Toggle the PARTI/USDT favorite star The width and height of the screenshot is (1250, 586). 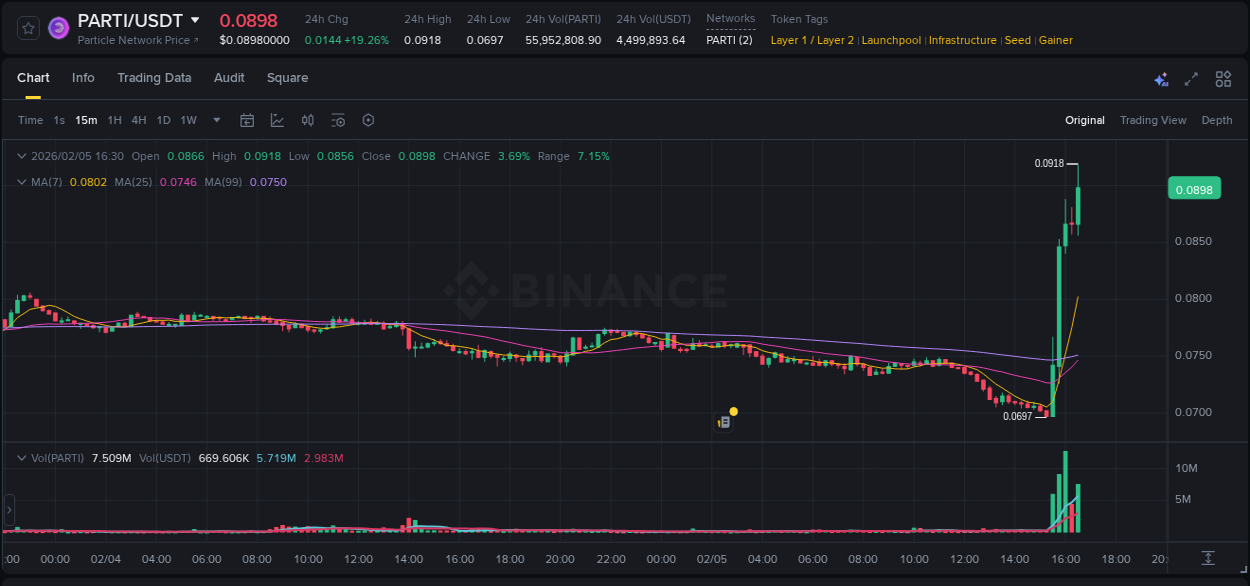[28, 27]
